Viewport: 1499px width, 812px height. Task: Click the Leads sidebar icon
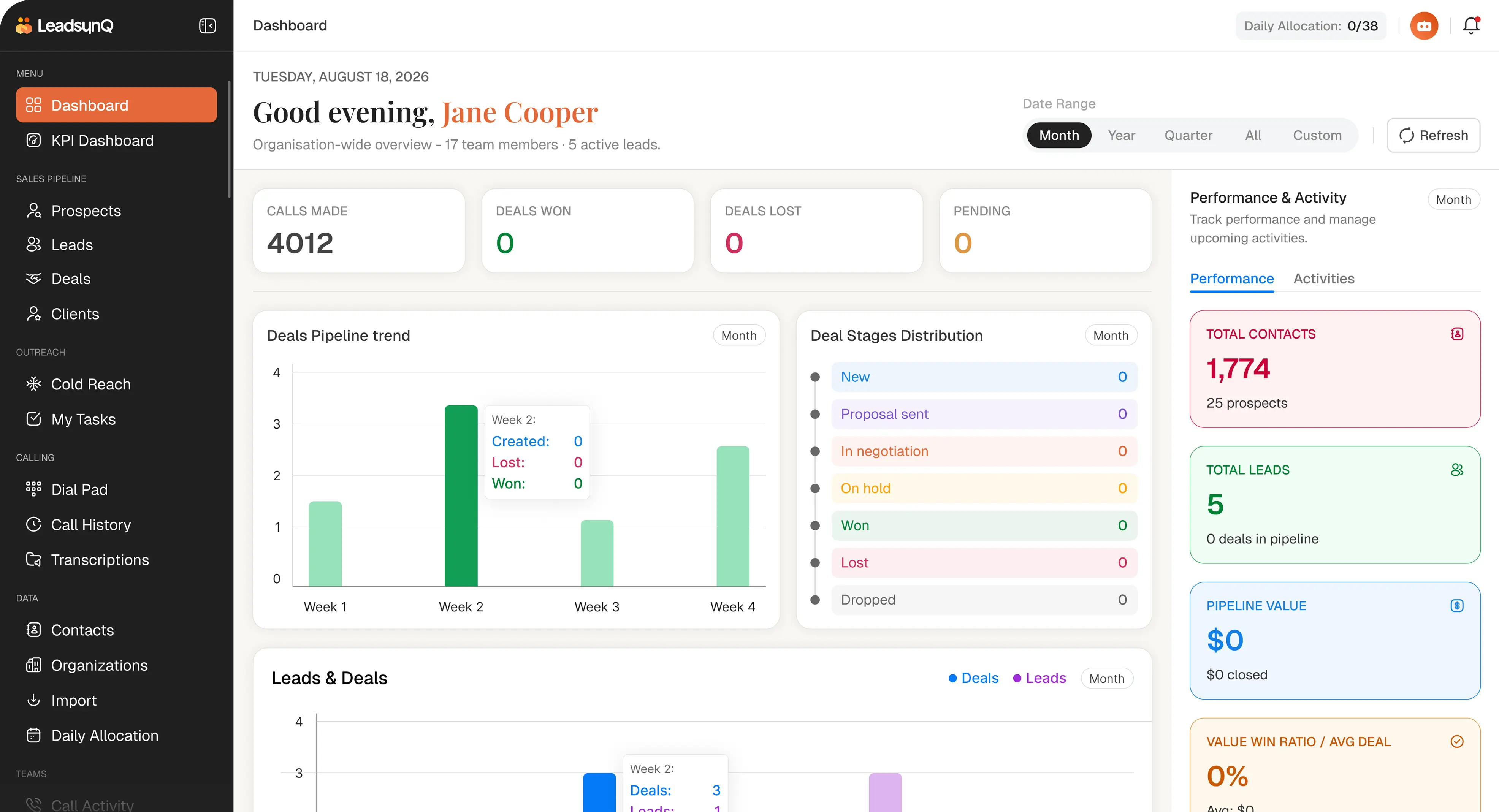coord(34,245)
